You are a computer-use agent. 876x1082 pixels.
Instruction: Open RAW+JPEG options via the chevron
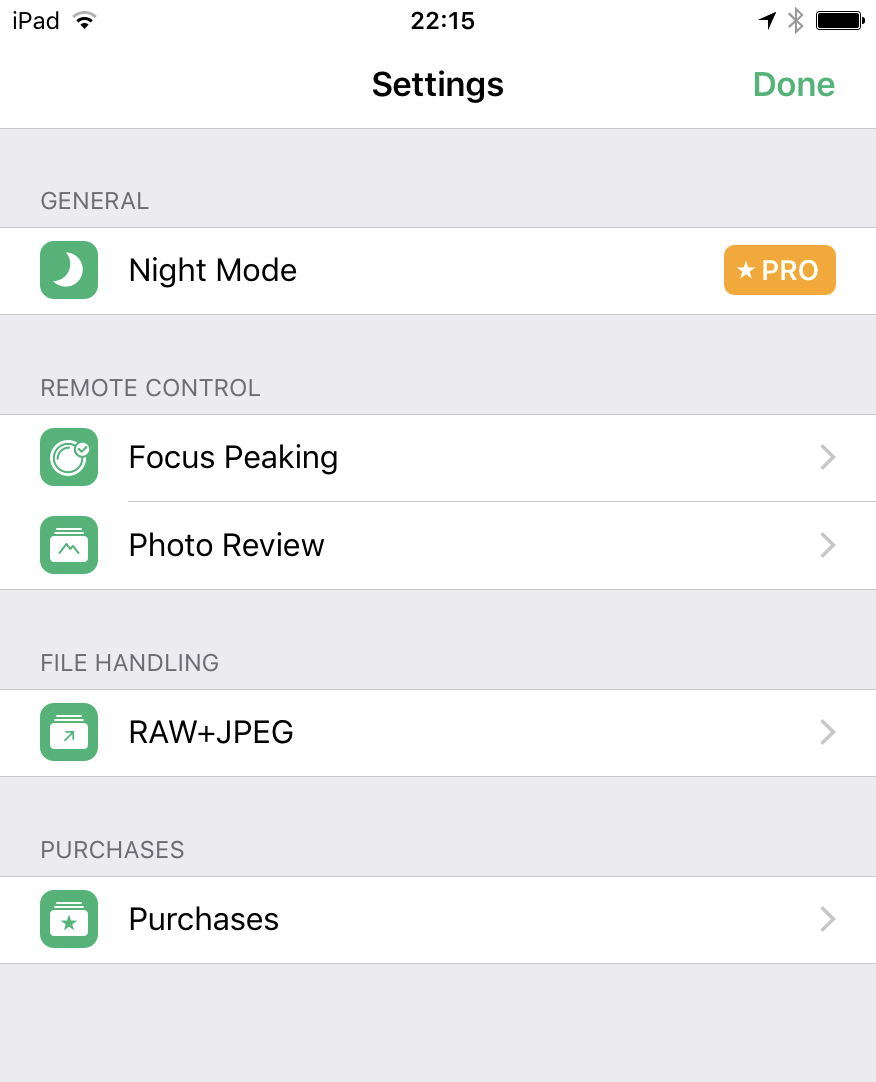pyautogui.click(x=827, y=732)
